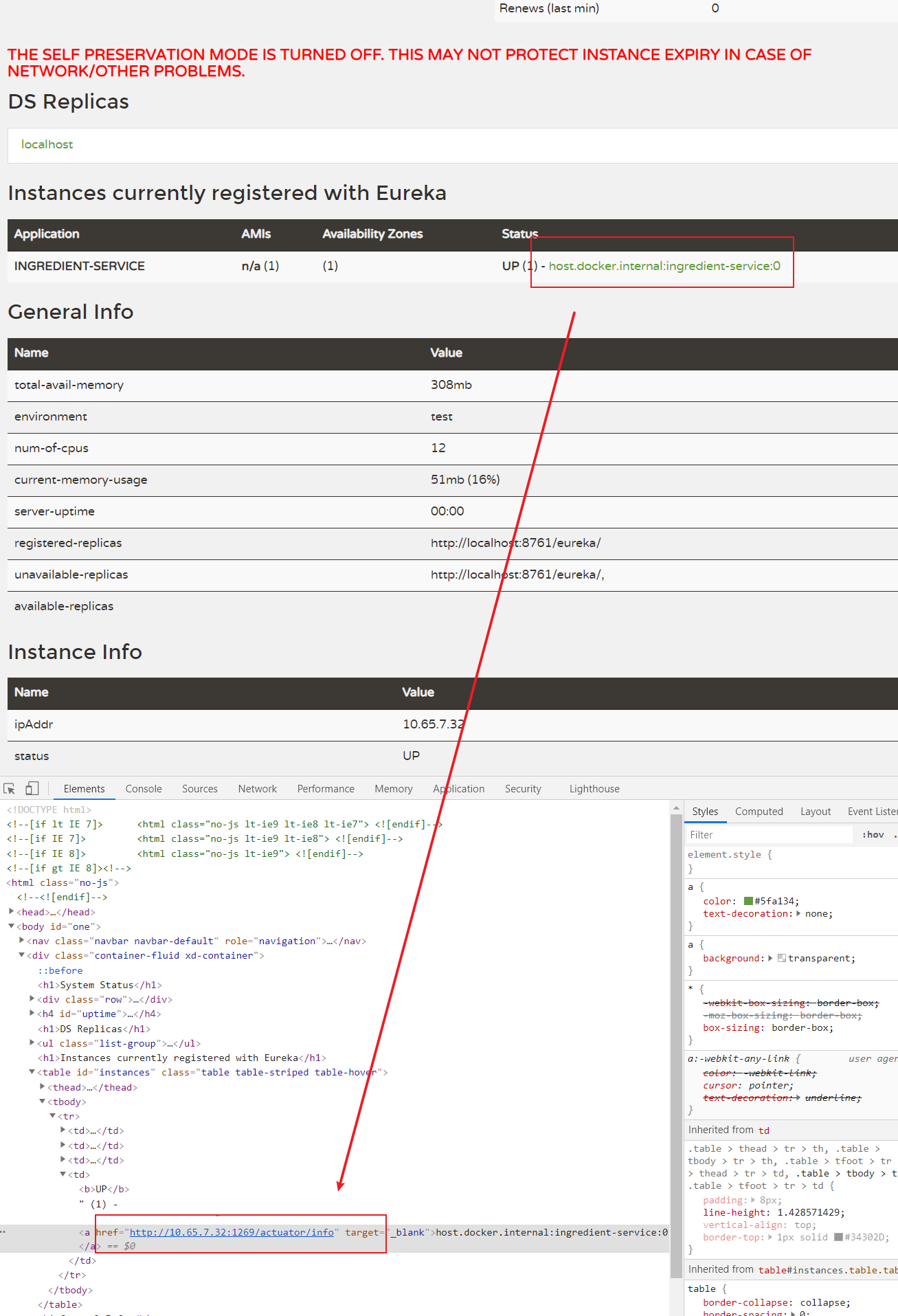The height and width of the screenshot is (1316, 898).
Task: Click the styles Filter input field
Action: (x=770, y=835)
